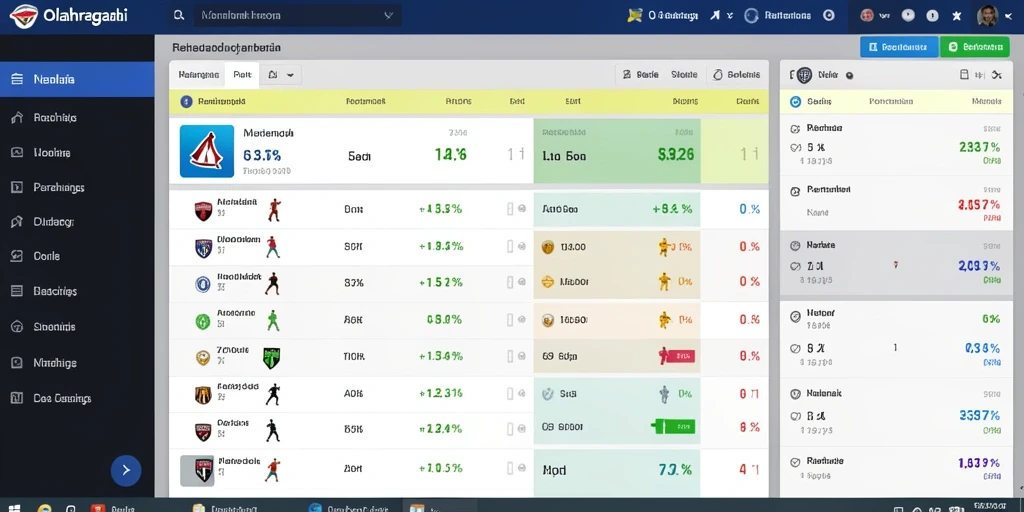Click the blue circle icon in right panel's yellow header
The image size is (1024, 512).
pos(795,101)
